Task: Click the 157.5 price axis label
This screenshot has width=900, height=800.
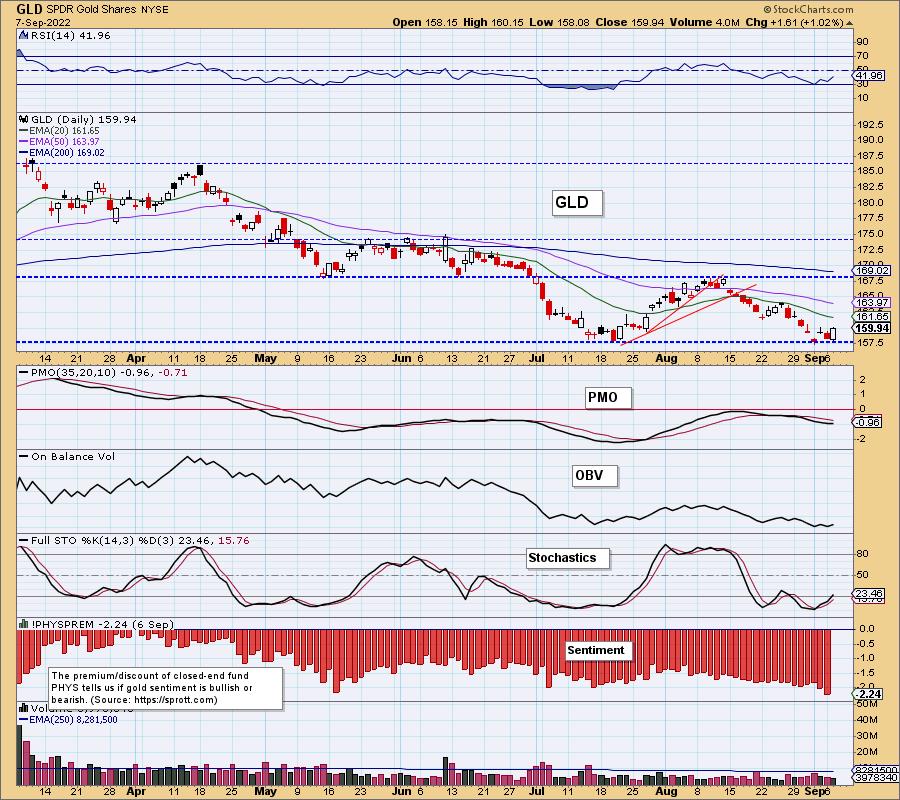Action: click(871, 343)
